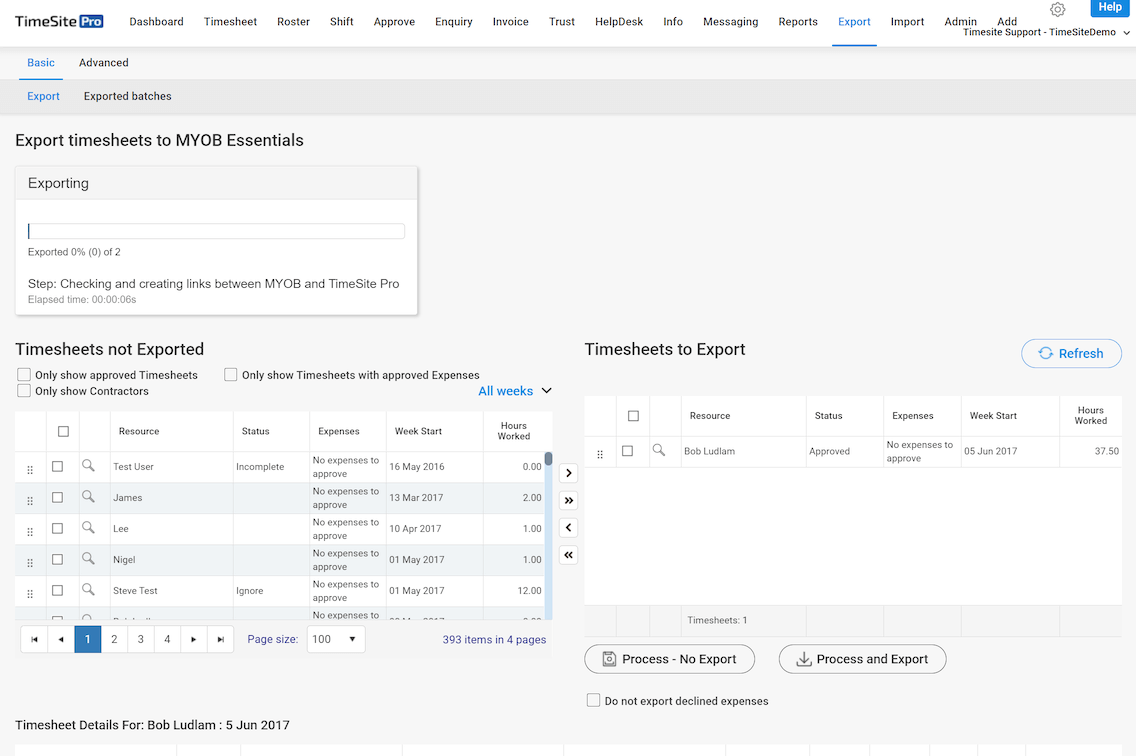Viewport: 1136px width, 756px height.
Task: Click the export progress bar
Action: tap(216, 231)
